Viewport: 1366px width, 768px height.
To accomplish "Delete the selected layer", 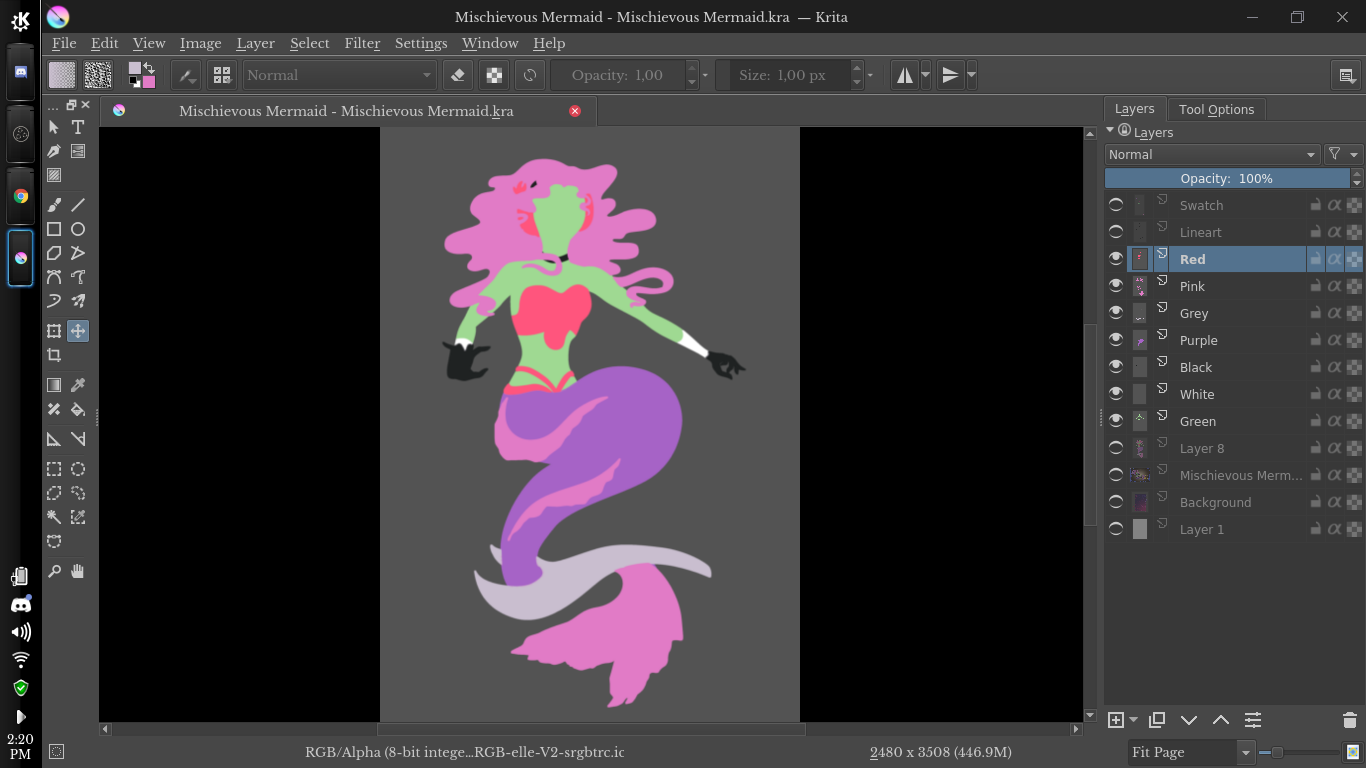I will tap(1349, 719).
